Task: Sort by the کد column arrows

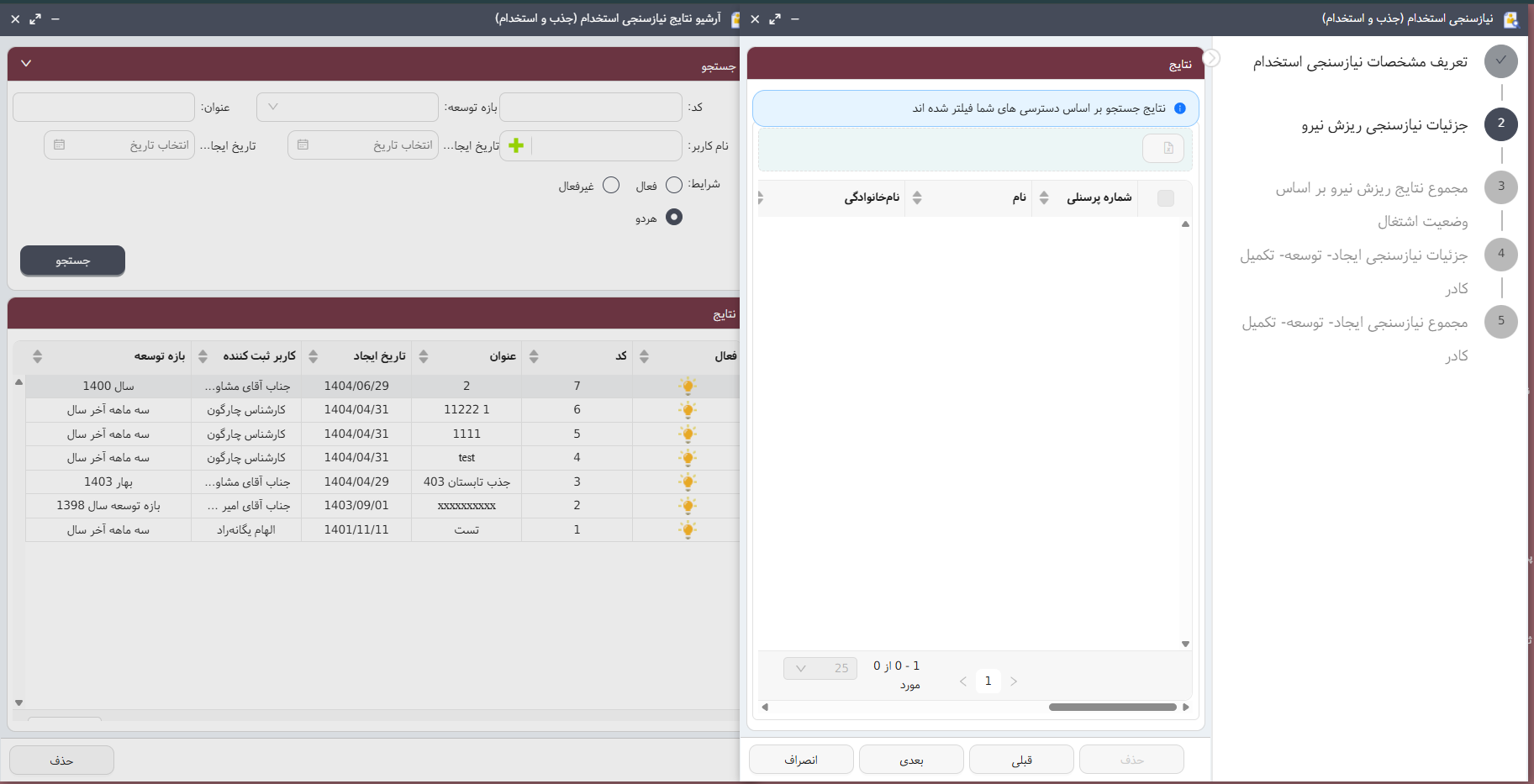Action: tap(644, 356)
